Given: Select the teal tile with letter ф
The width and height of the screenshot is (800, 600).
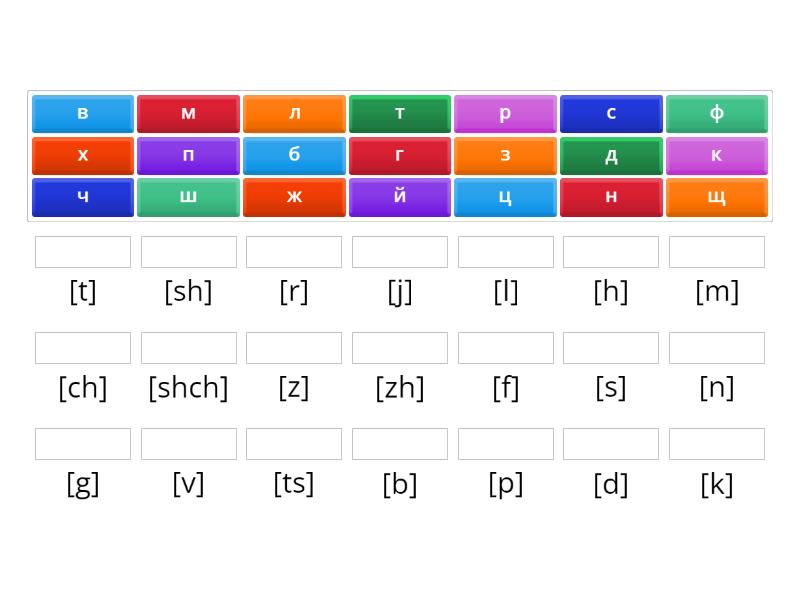Looking at the screenshot, I should 717,113.
